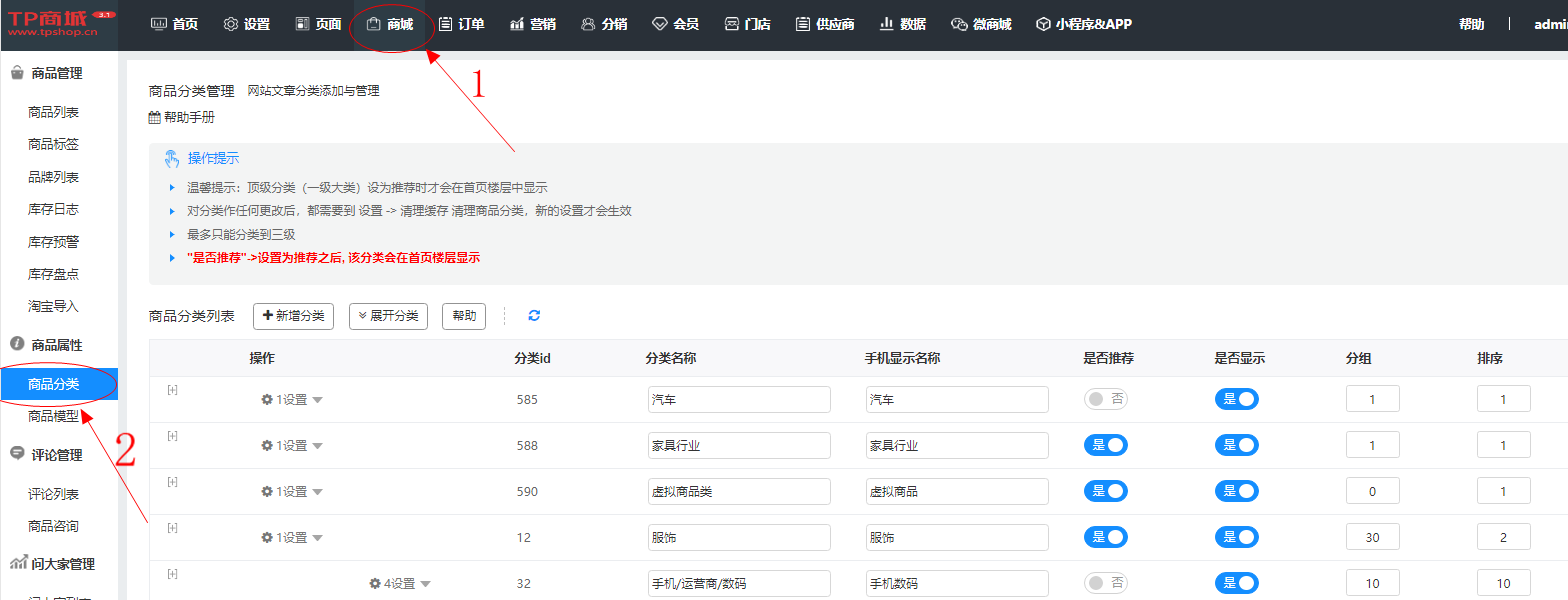The width and height of the screenshot is (1568, 600).
Task: Click 展开分类 to expand all categories
Action: click(389, 316)
